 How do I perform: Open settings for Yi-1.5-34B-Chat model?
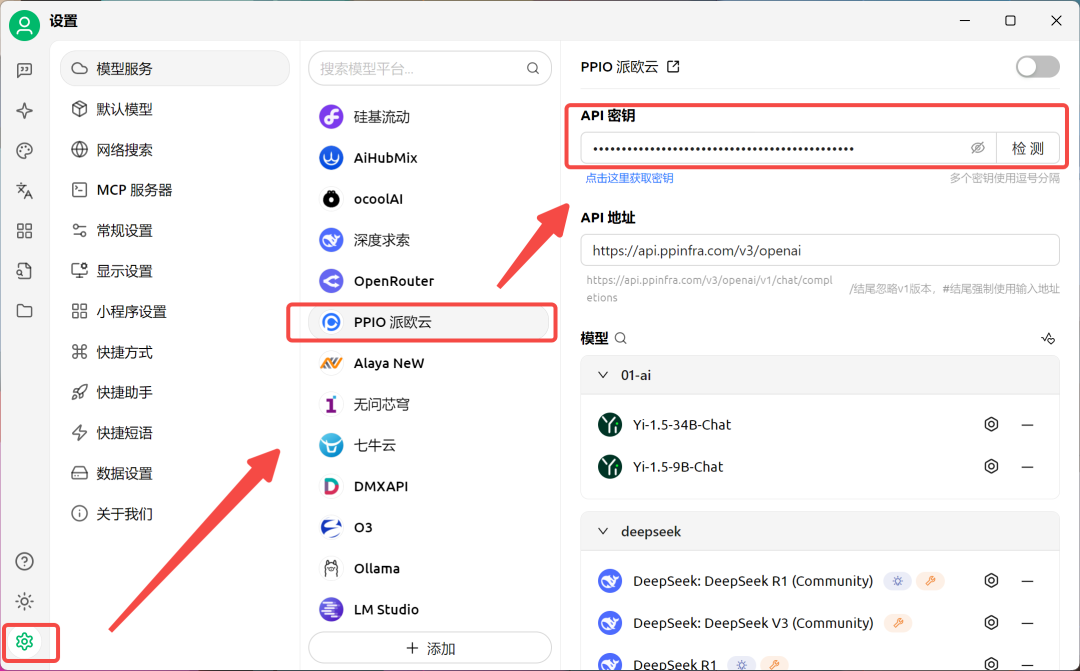pos(991,424)
